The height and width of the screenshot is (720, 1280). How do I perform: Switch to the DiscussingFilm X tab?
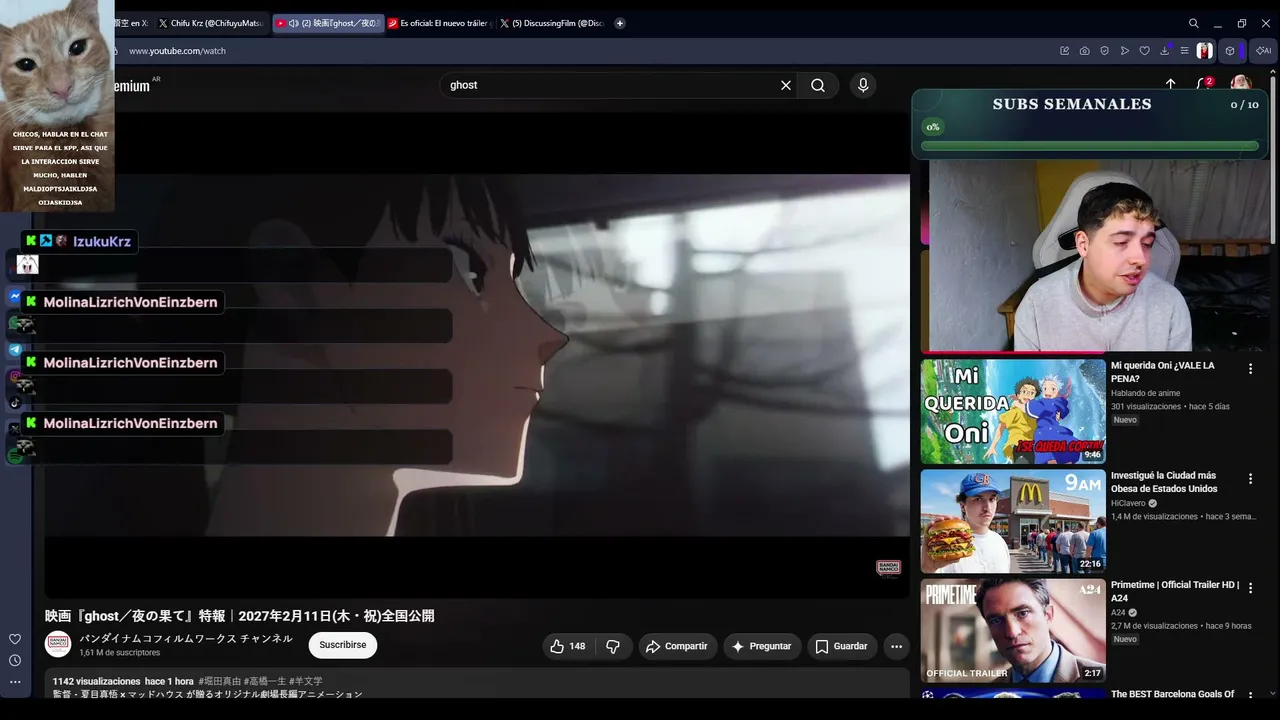(x=552, y=23)
